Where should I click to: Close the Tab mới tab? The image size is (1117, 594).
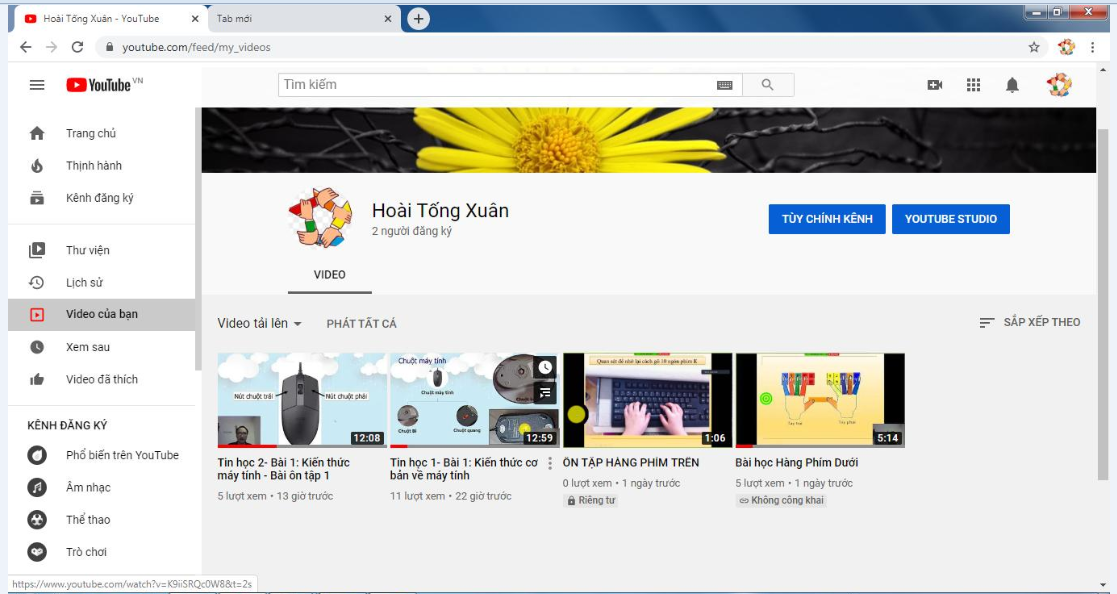coord(388,19)
